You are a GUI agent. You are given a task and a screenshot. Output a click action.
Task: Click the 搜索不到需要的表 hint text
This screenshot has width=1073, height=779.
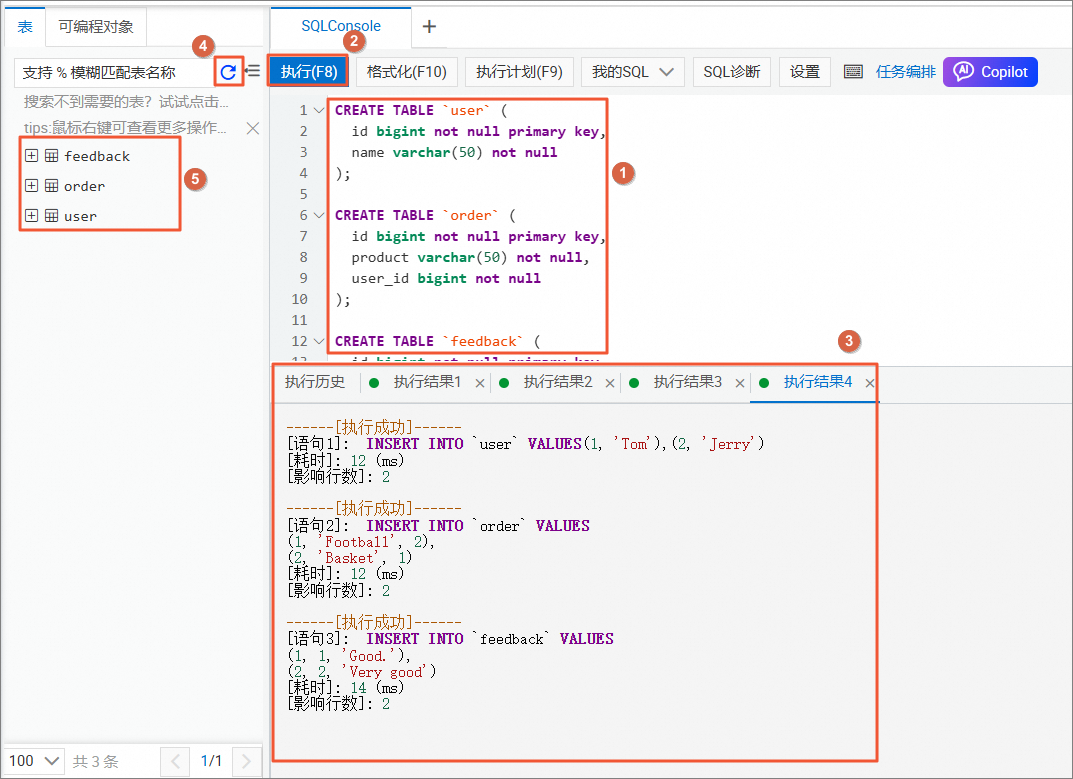click(x=126, y=102)
